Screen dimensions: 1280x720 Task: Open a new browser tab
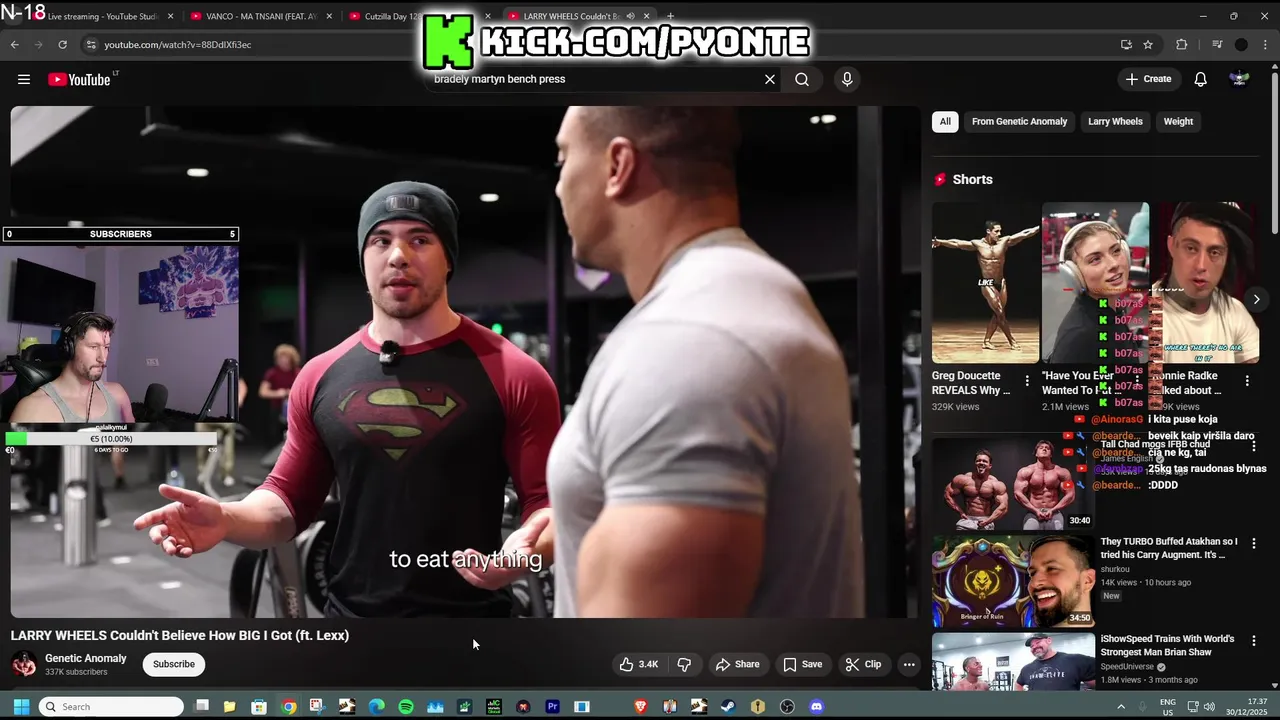[670, 16]
